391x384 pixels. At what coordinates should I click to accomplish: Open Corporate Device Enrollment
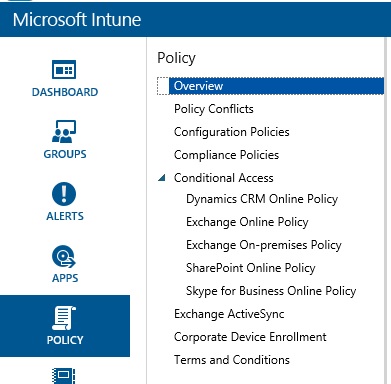coord(250,337)
